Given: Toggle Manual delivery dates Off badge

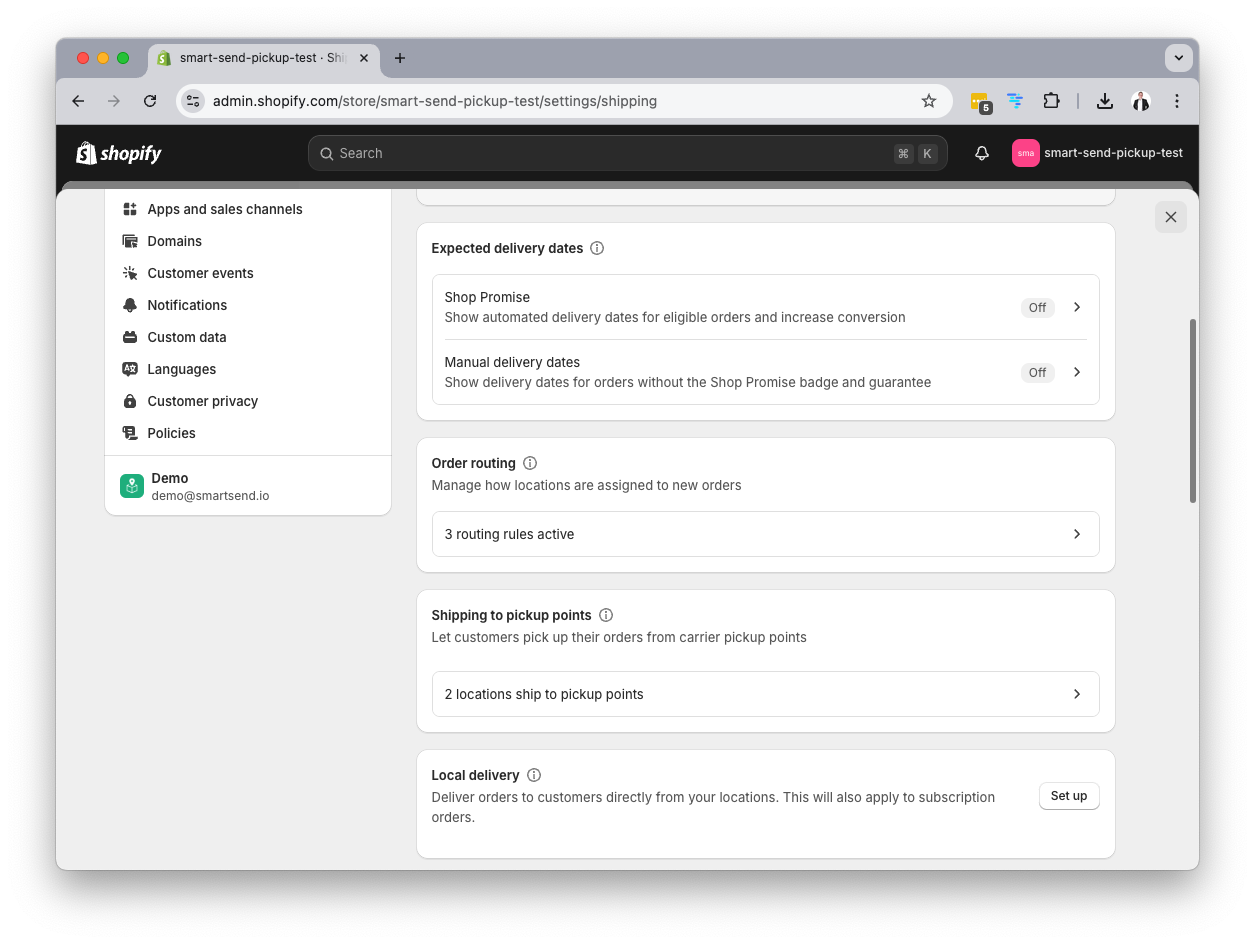Looking at the screenshot, I should (1037, 372).
